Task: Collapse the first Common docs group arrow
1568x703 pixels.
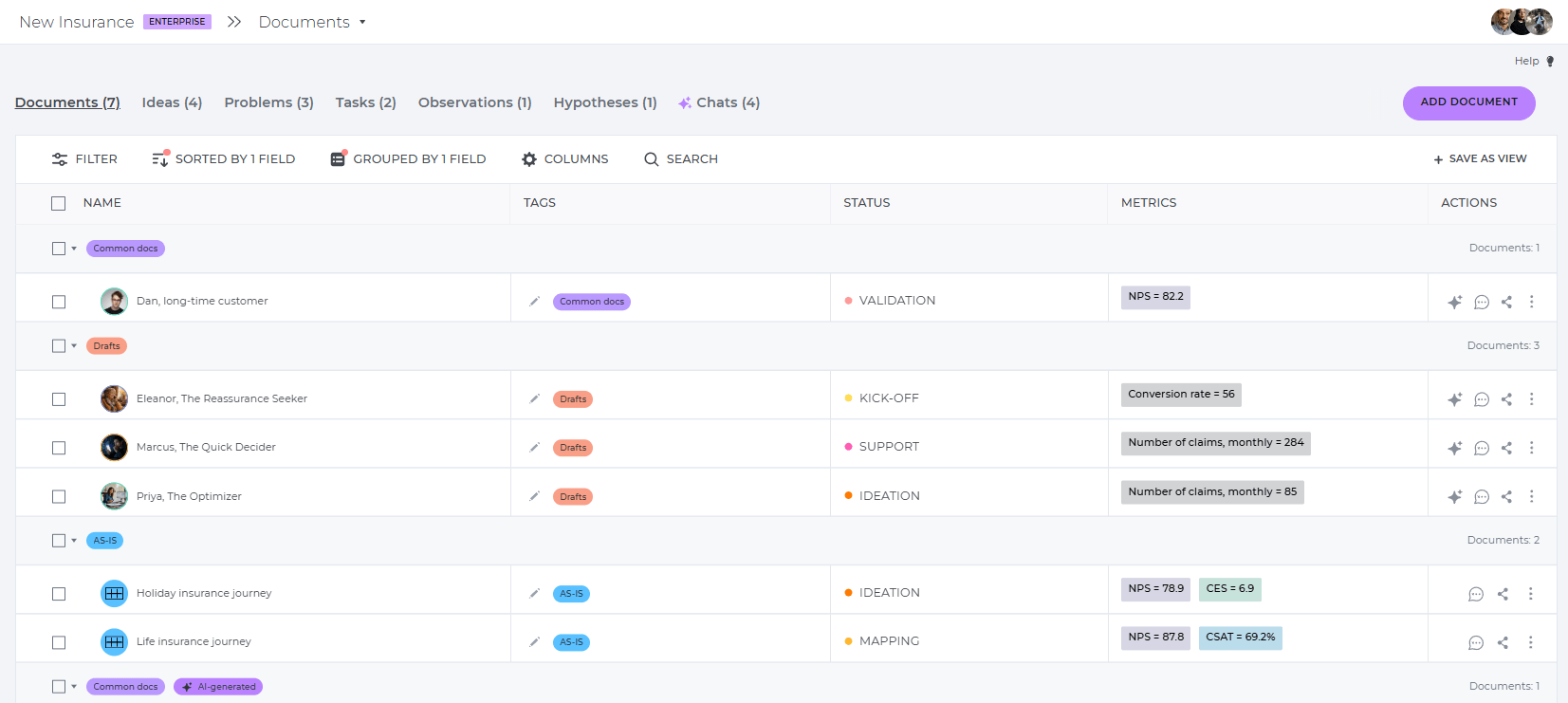Action: click(x=74, y=249)
